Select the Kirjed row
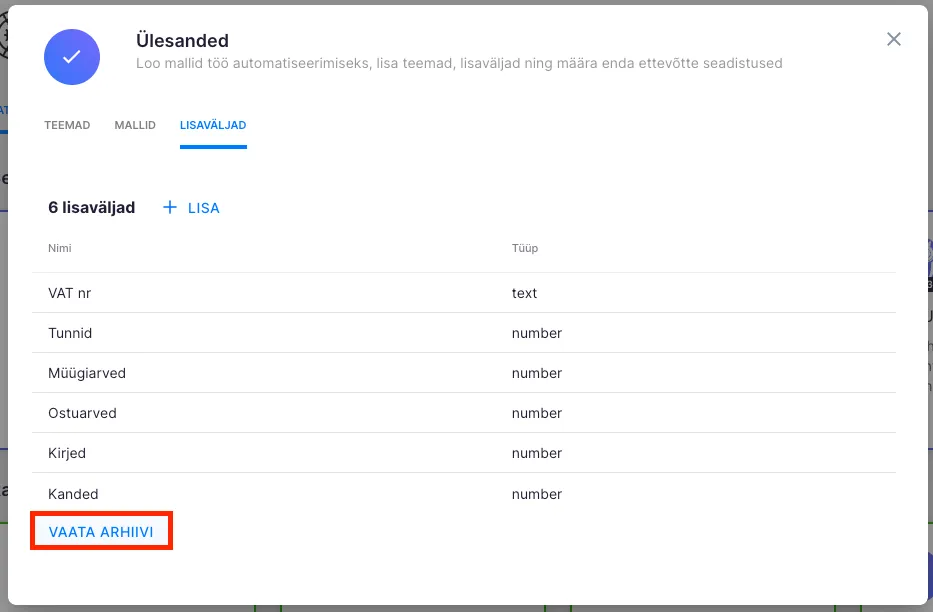This screenshot has width=933, height=612. [x=67, y=453]
